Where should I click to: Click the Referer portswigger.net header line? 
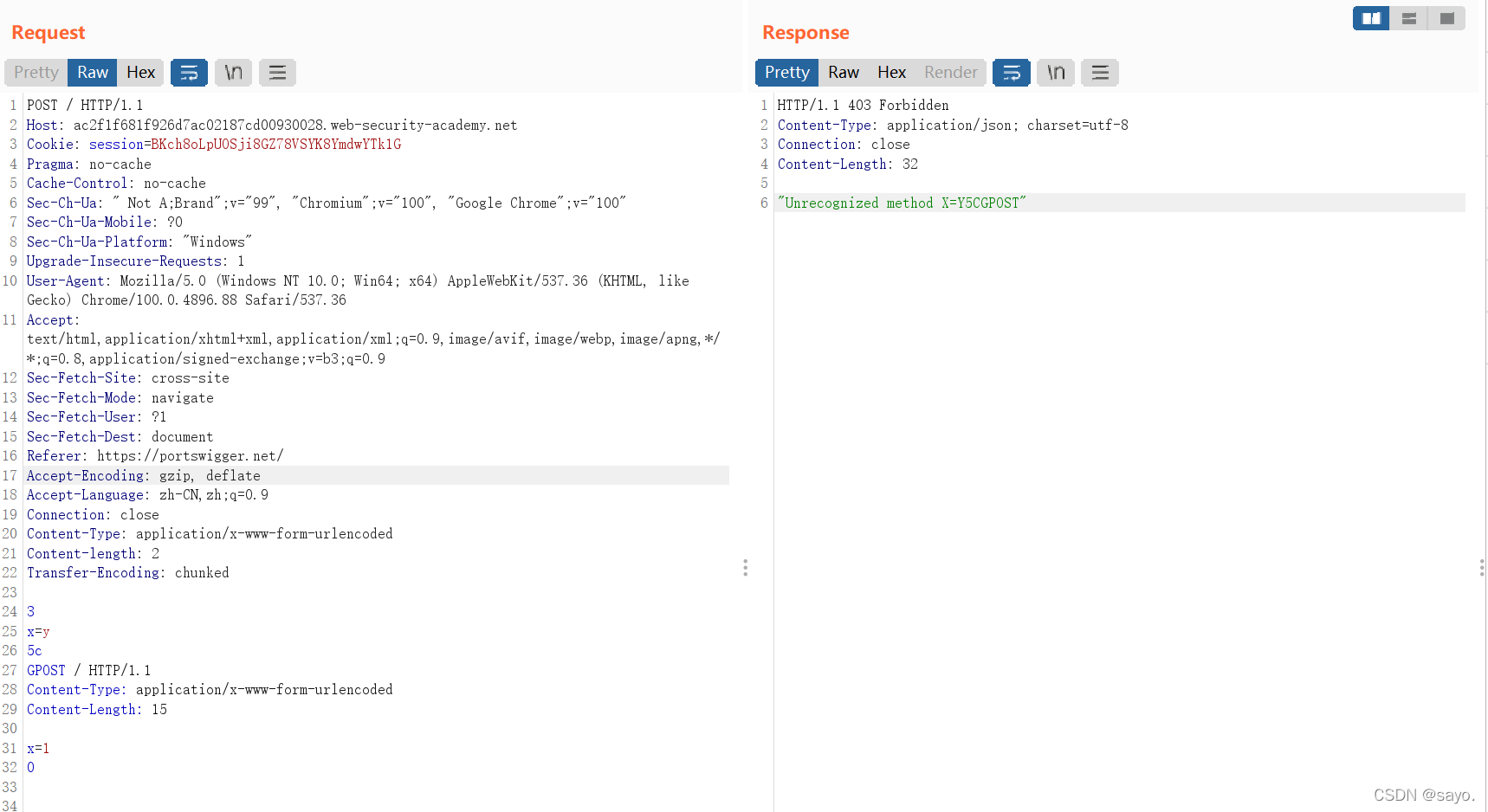(155, 456)
